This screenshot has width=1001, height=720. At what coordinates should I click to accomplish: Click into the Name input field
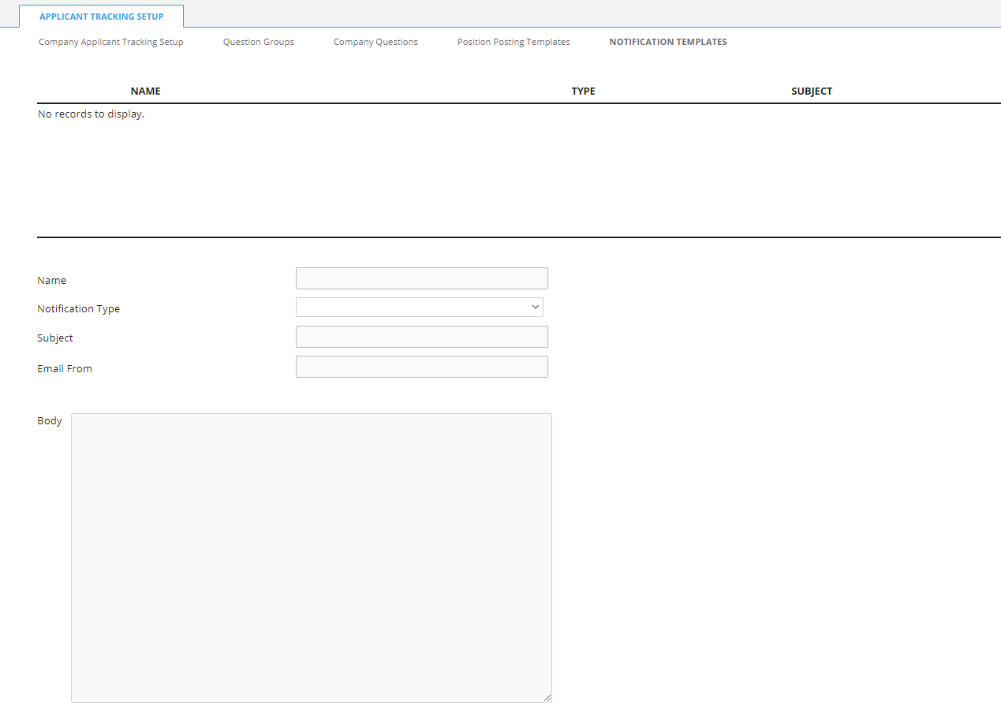pyautogui.click(x=421, y=278)
